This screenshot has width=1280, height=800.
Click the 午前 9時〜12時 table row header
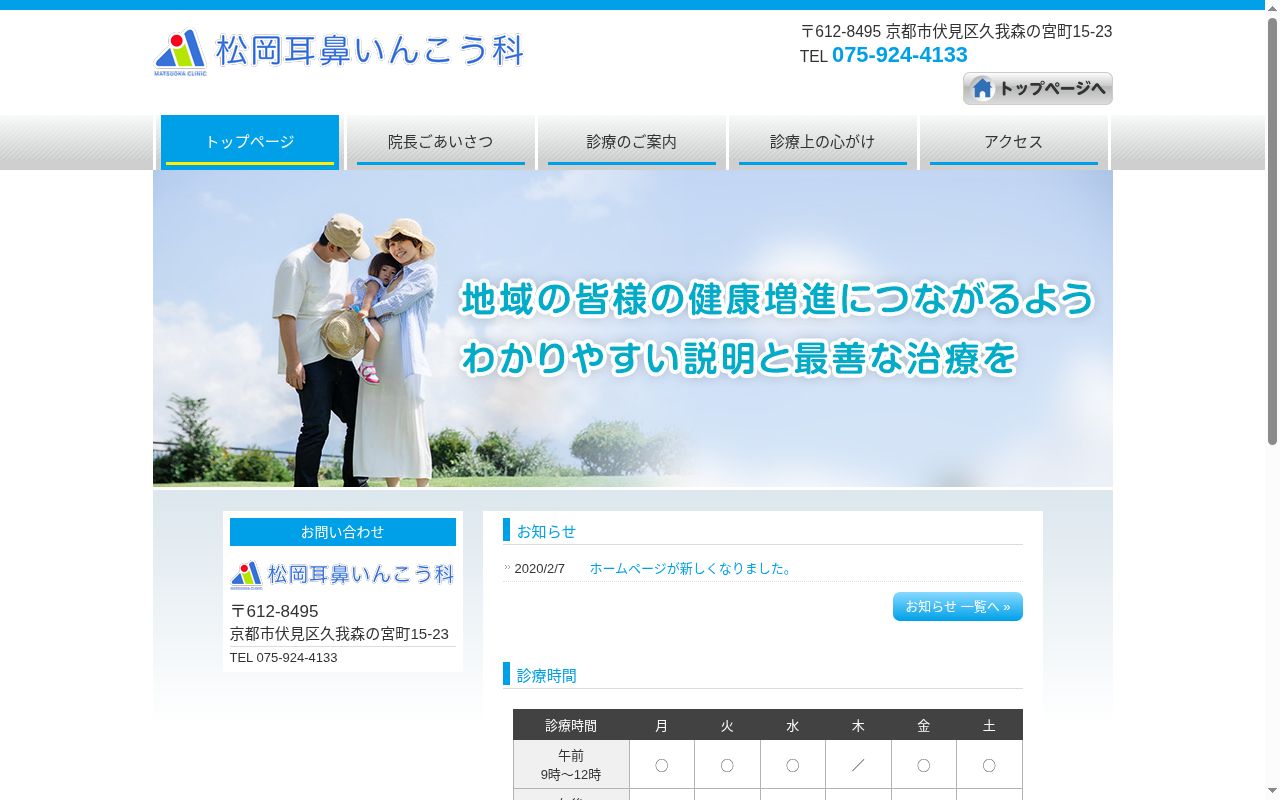(x=571, y=765)
